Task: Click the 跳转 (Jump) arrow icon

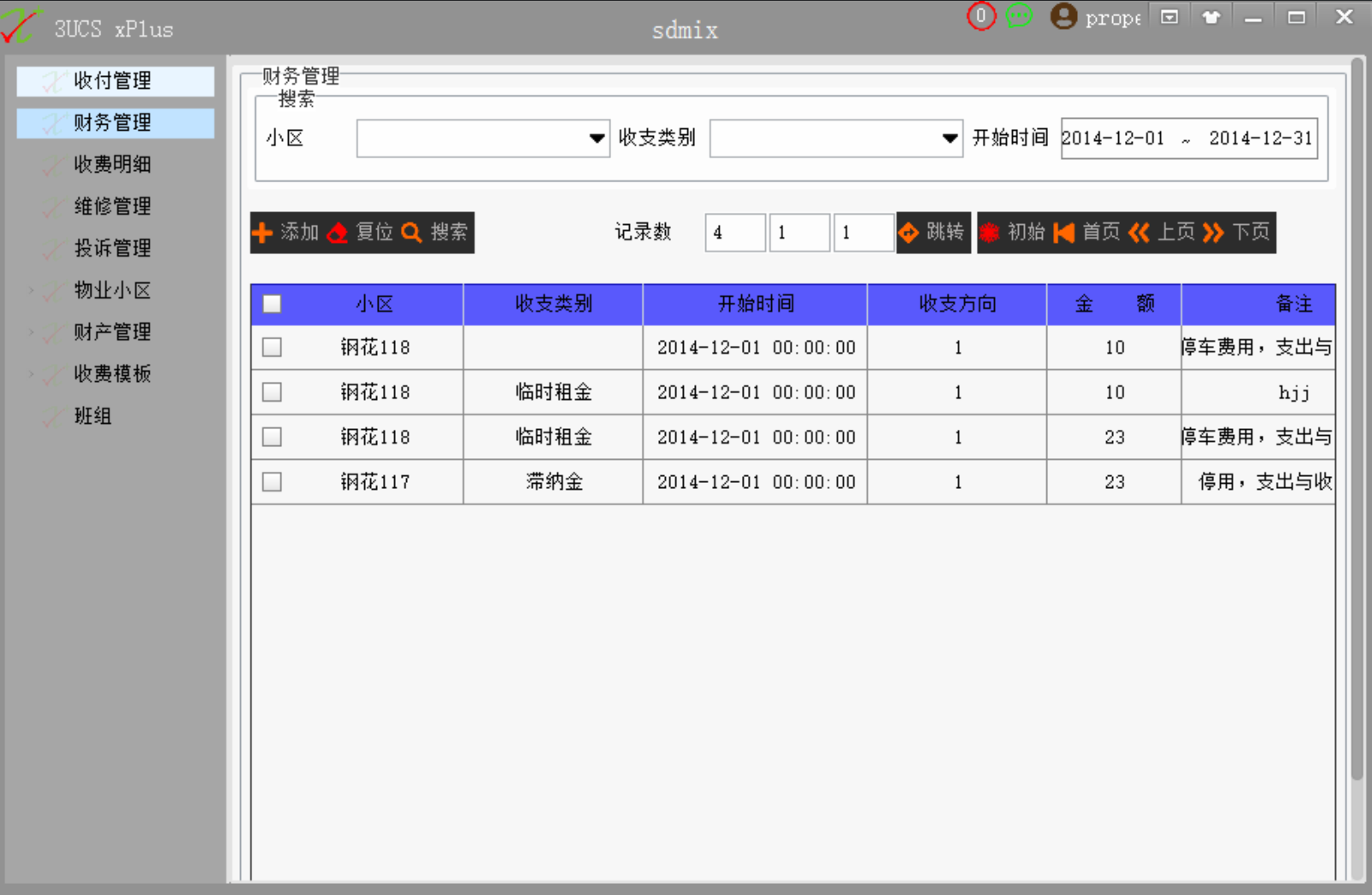Action: [909, 232]
